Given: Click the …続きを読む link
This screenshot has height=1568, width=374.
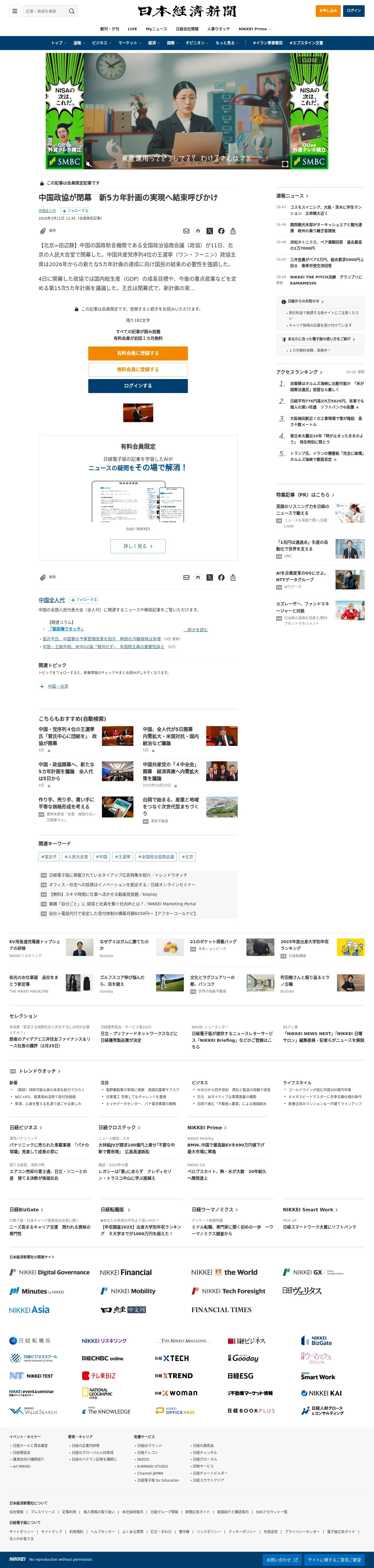Looking at the screenshot, I should [195, 630].
